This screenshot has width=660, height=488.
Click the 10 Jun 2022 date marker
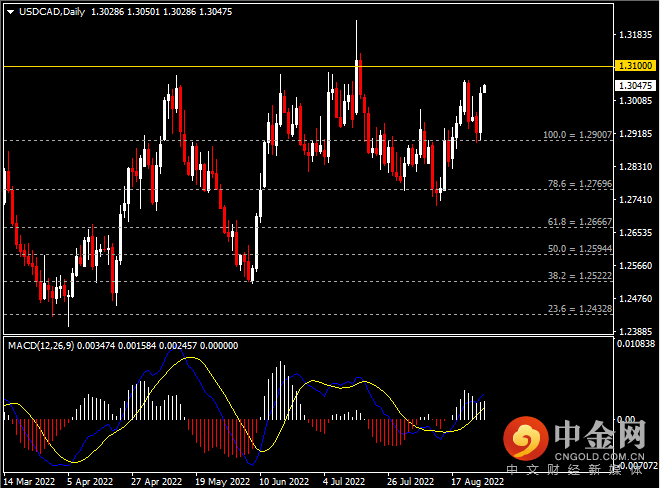pos(284,481)
